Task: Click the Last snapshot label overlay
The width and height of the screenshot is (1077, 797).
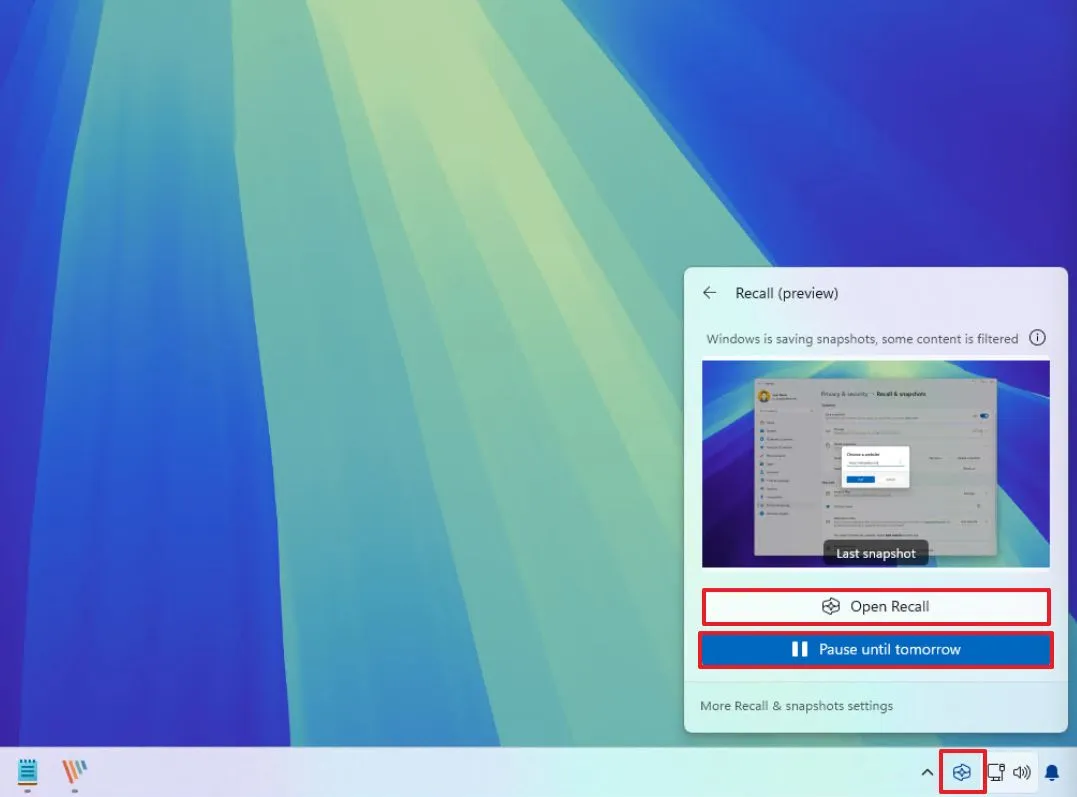Action: (x=875, y=553)
